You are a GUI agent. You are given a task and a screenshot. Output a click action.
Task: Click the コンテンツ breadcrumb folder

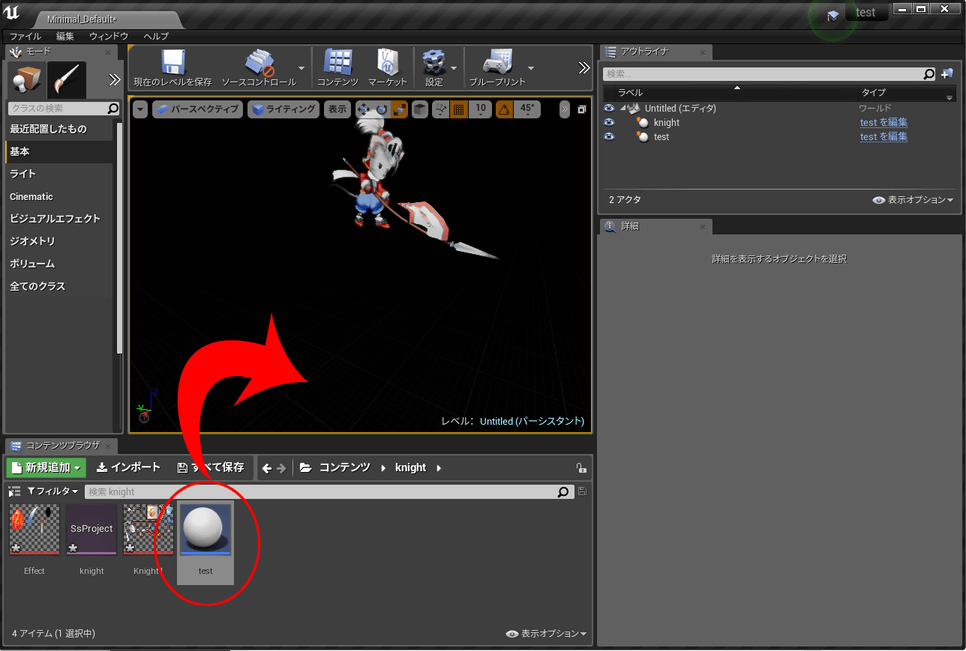click(x=344, y=467)
